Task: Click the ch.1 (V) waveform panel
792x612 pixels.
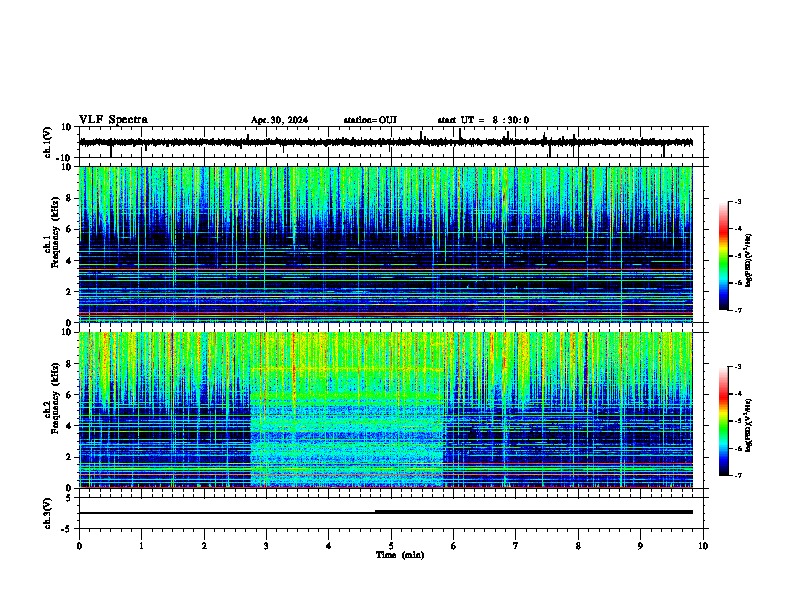Action: (391, 142)
